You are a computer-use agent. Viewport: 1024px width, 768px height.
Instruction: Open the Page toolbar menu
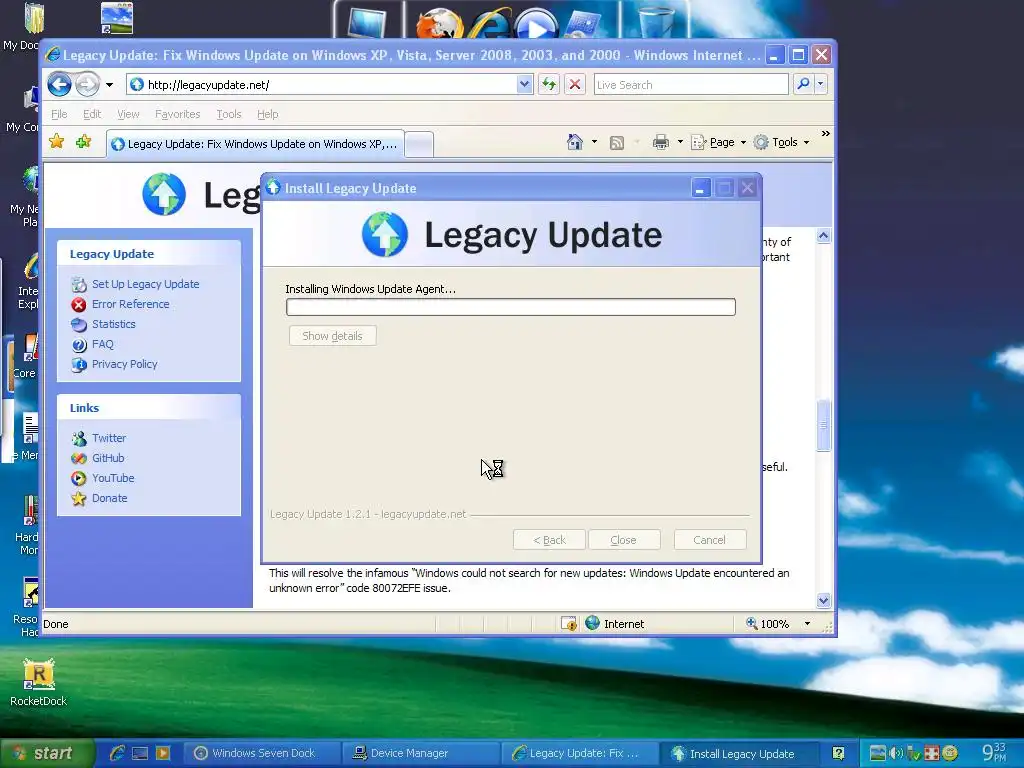point(718,142)
